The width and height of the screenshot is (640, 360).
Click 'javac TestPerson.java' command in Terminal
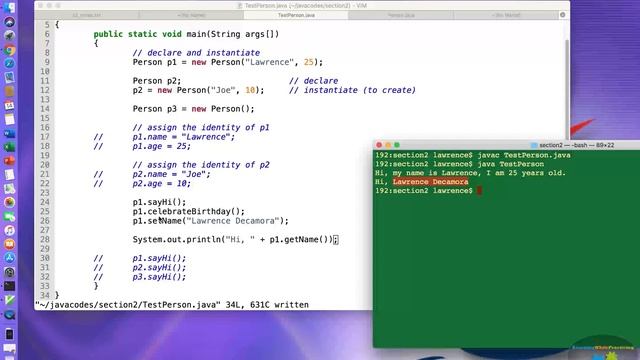tap(524, 155)
